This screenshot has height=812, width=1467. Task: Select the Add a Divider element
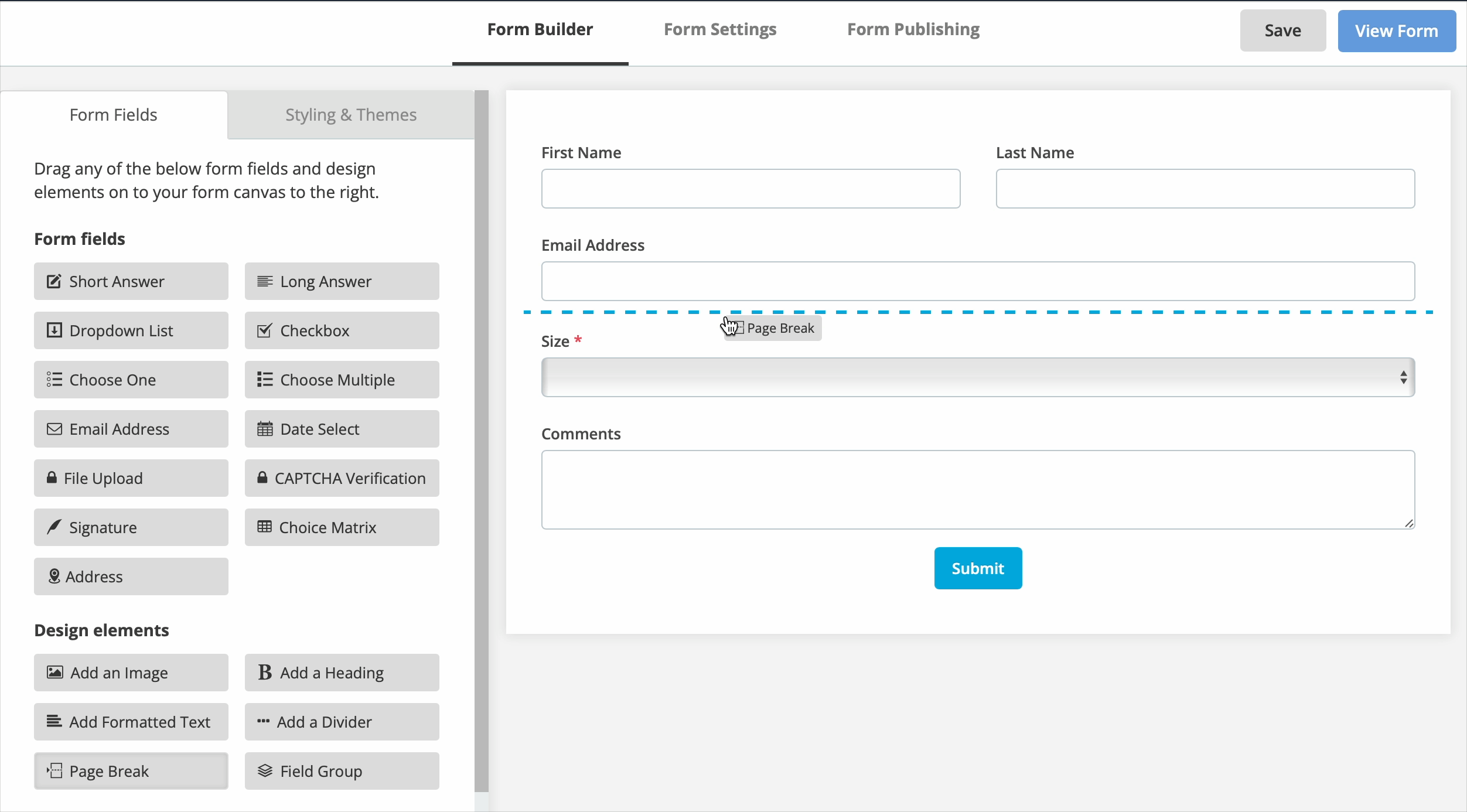[342, 722]
